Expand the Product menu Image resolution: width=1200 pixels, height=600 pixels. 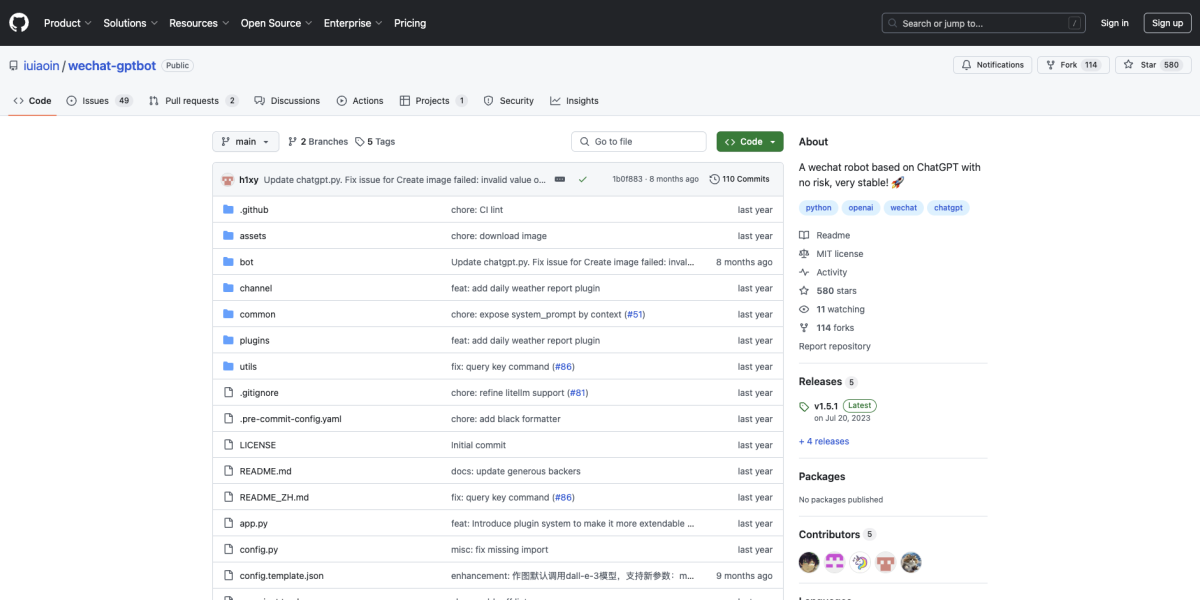(x=67, y=23)
